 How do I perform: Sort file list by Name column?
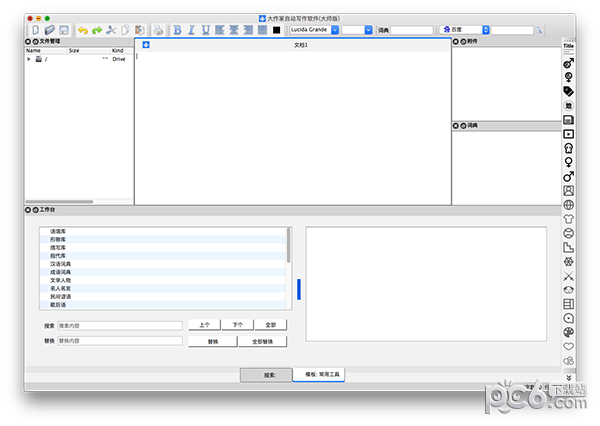pos(46,51)
